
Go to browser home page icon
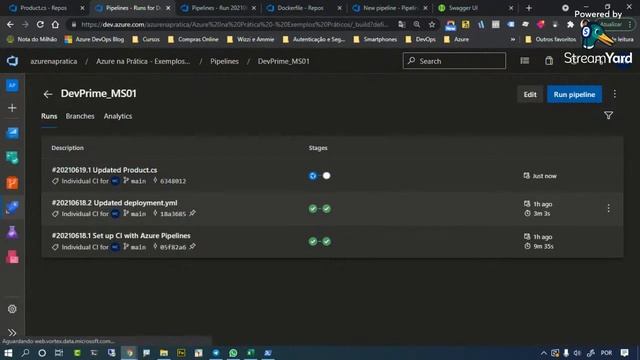[55, 24]
